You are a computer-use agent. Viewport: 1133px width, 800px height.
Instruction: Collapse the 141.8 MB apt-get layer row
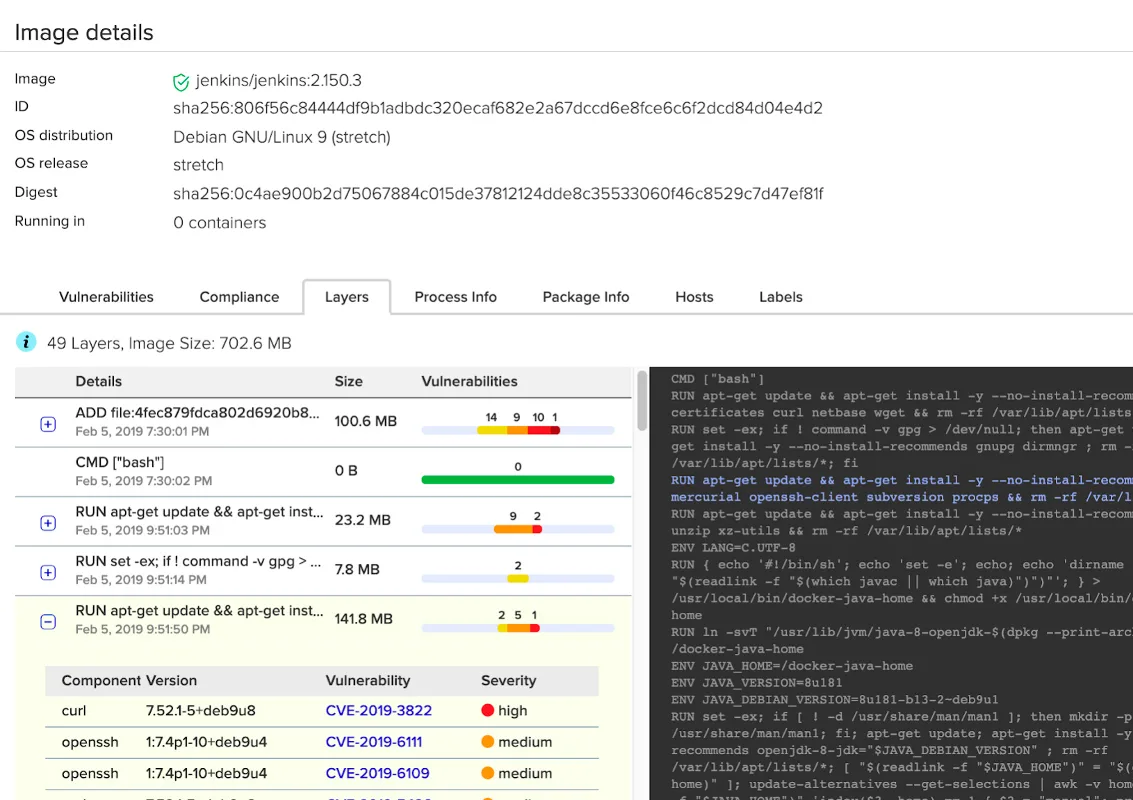coord(48,621)
